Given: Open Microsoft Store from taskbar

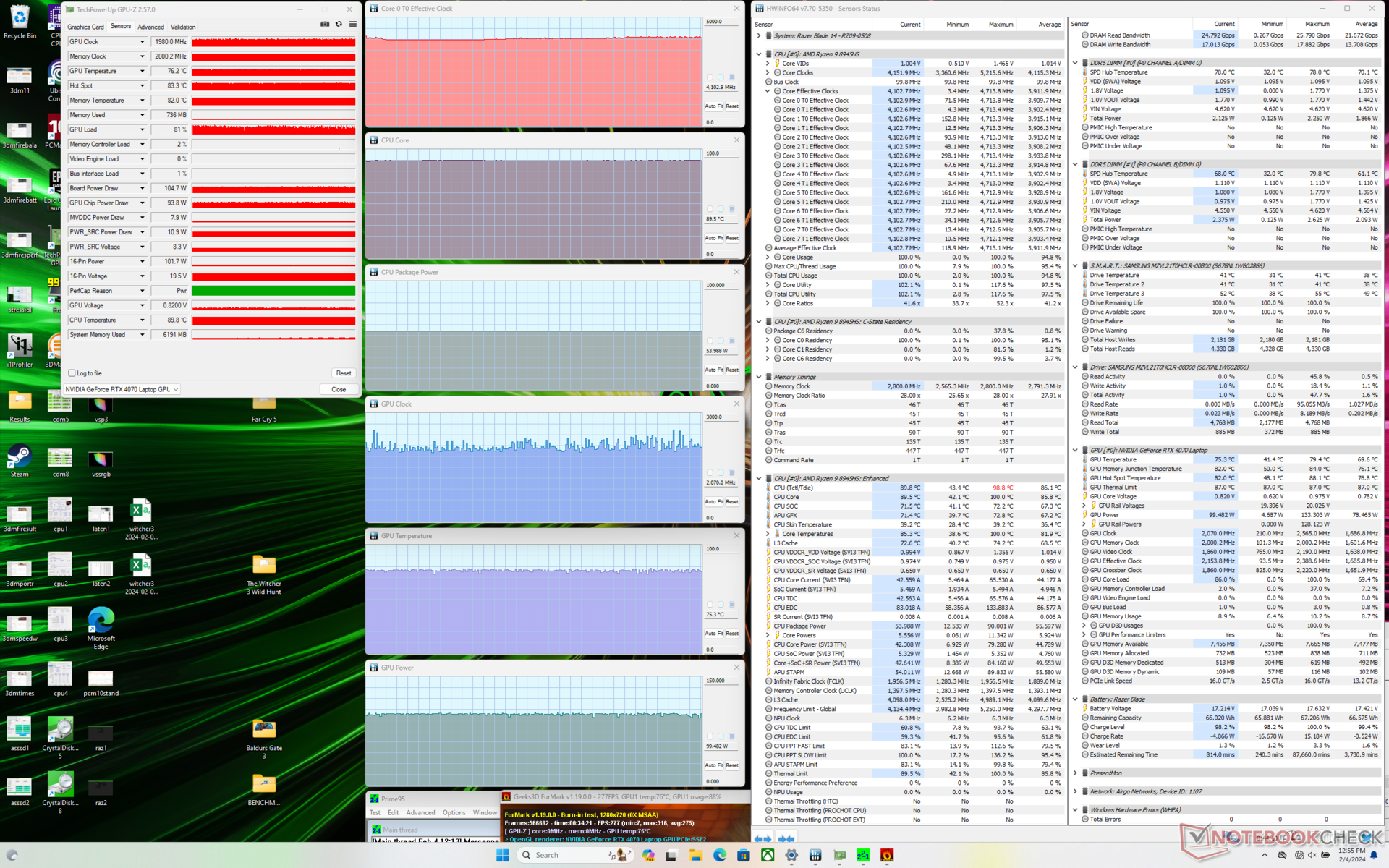Looking at the screenshot, I should click(x=744, y=855).
